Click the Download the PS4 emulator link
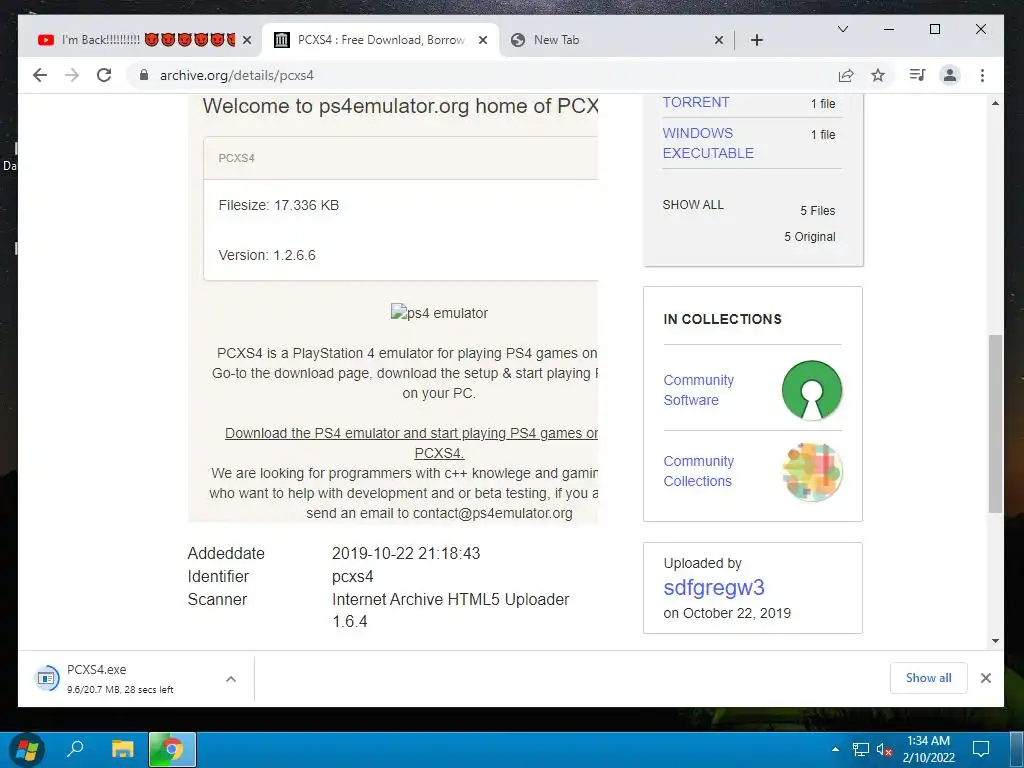Image resolution: width=1024 pixels, height=768 pixels. (411, 443)
